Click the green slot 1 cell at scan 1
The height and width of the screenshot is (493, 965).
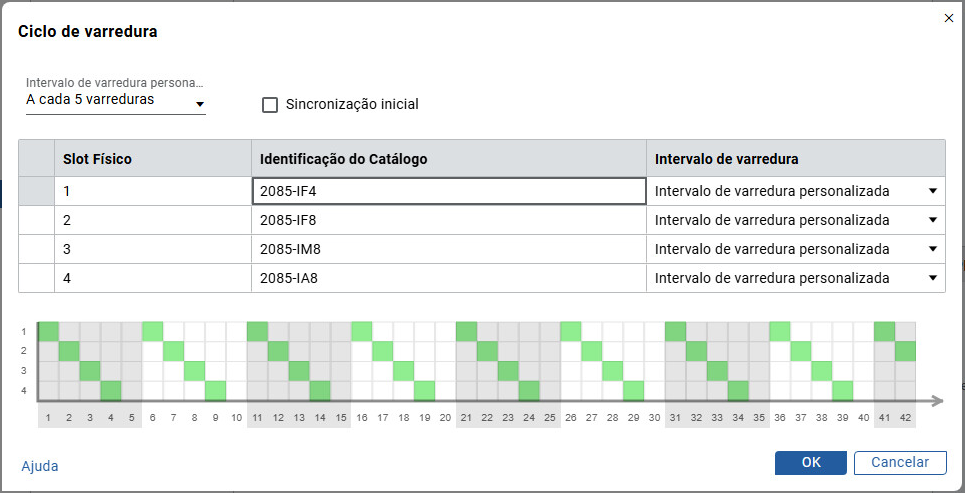tap(48, 331)
